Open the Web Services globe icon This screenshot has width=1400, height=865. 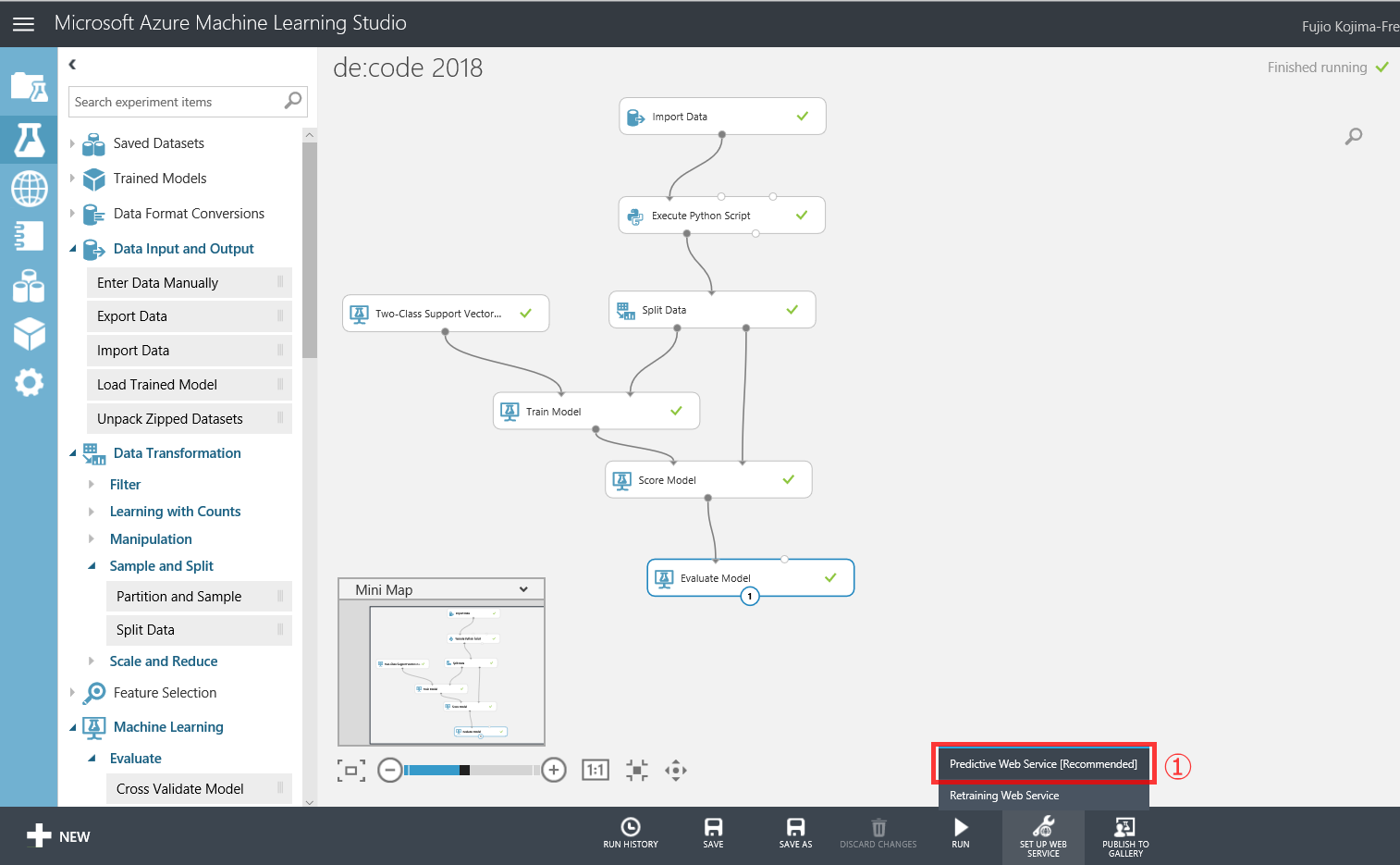pyautogui.click(x=29, y=189)
